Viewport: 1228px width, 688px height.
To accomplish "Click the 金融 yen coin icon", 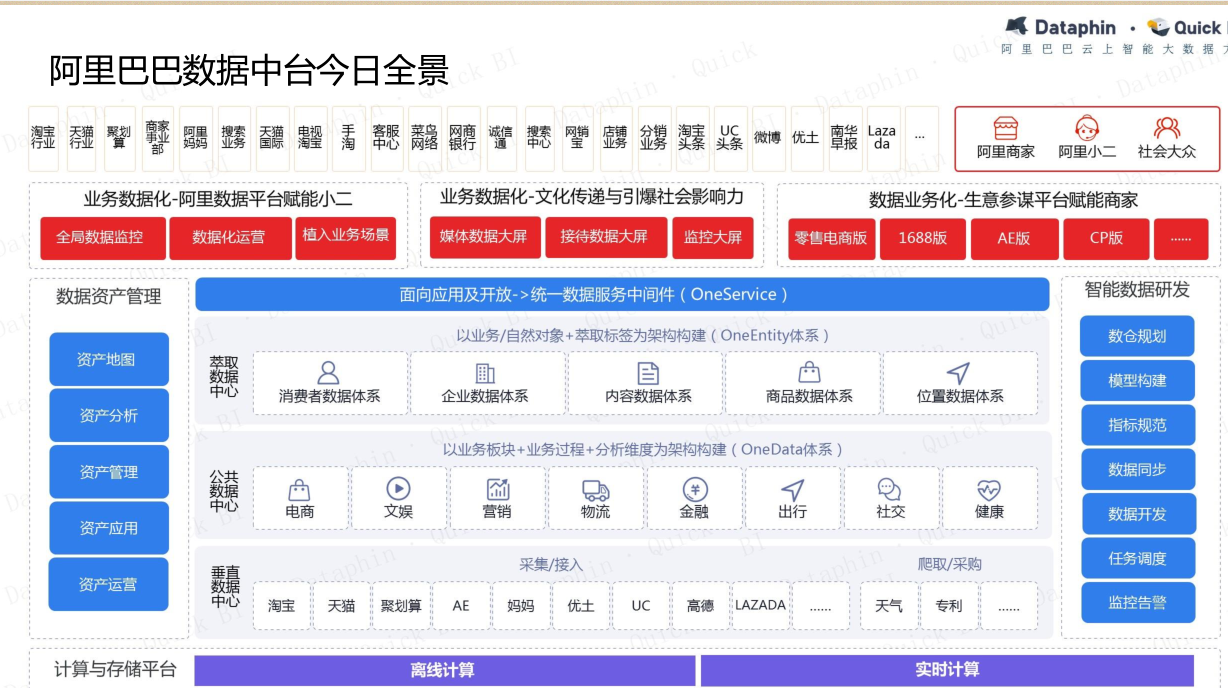I will (694, 489).
